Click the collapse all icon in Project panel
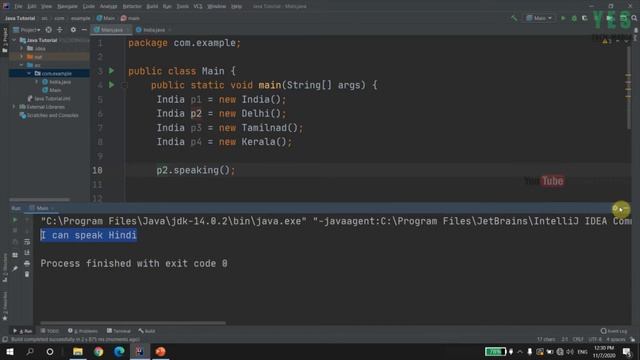640x360 pixels. tap(60, 30)
